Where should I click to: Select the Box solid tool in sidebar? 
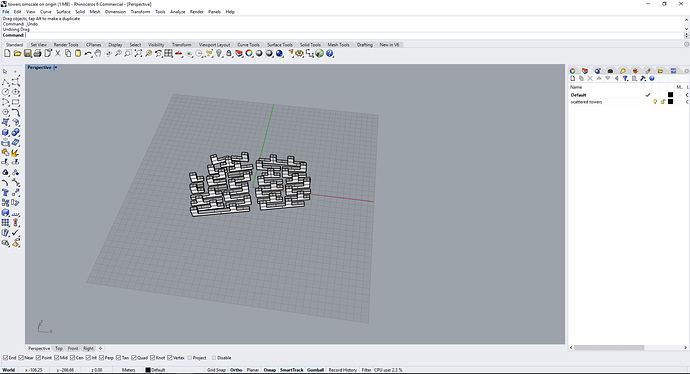(x=5, y=132)
